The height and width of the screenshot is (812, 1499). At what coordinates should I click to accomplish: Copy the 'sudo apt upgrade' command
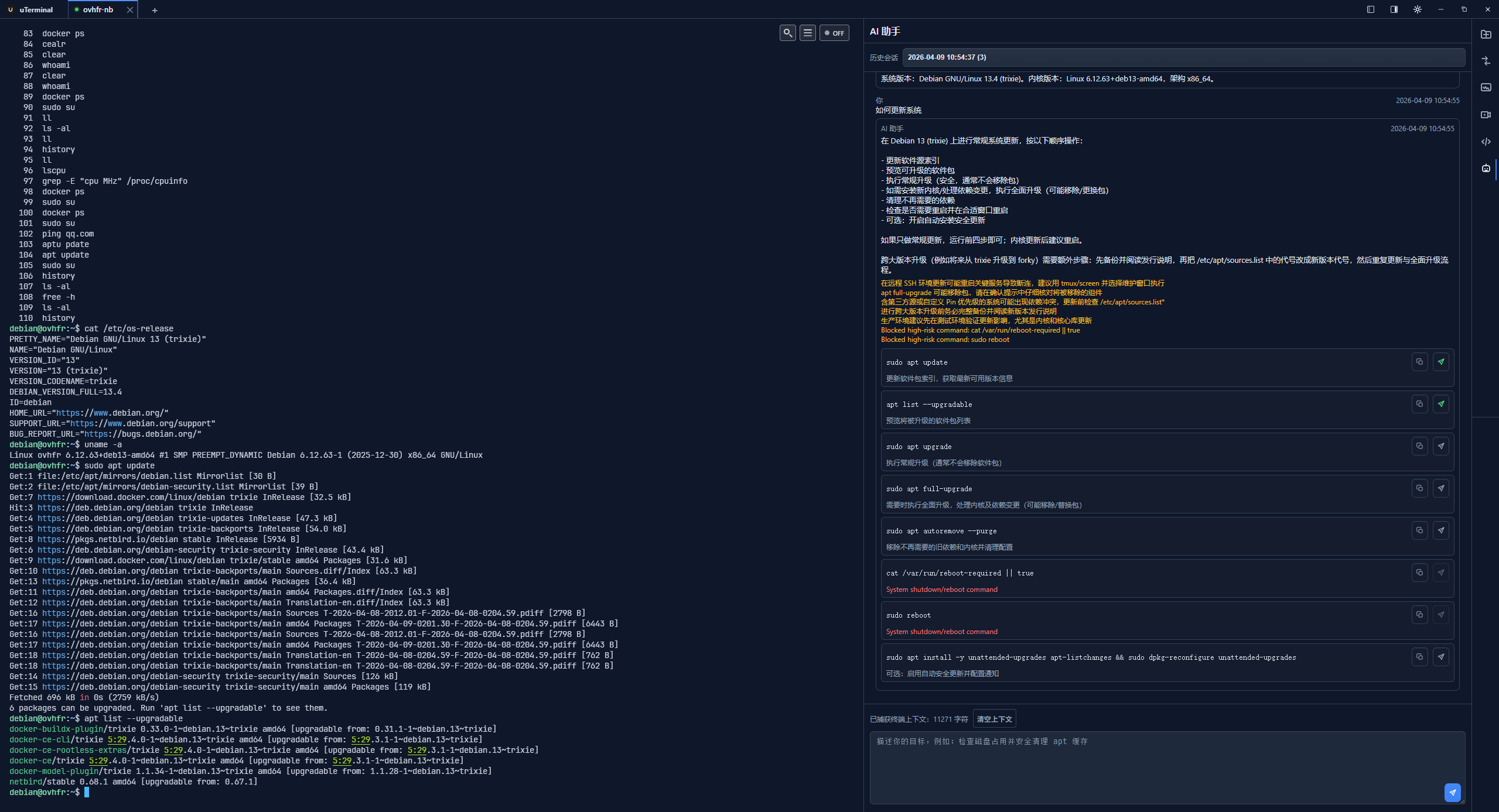tap(1419, 446)
